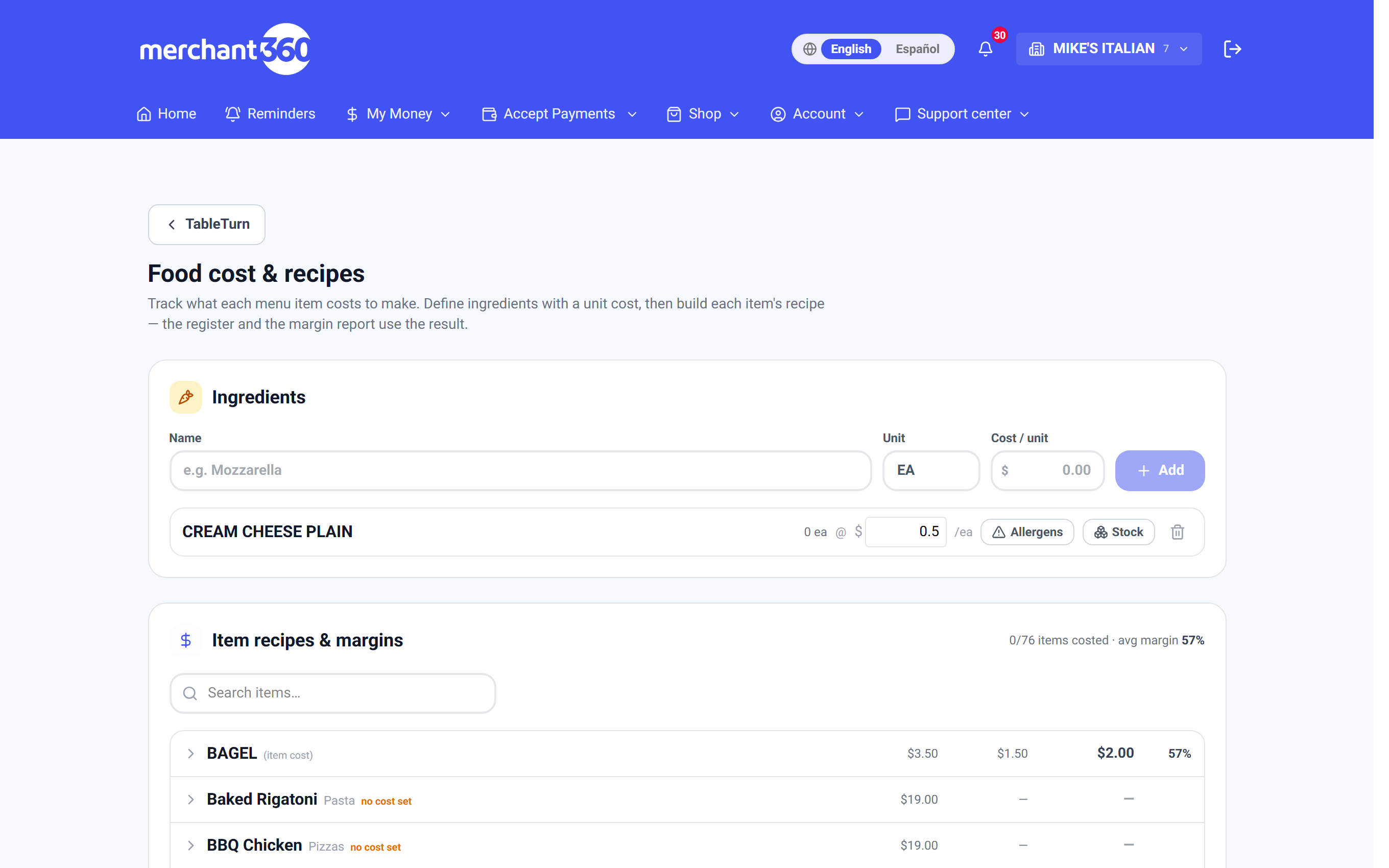This screenshot has height=868, width=1389.
Task: Click the Unit field showing EA
Action: click(x=930, y=470)
